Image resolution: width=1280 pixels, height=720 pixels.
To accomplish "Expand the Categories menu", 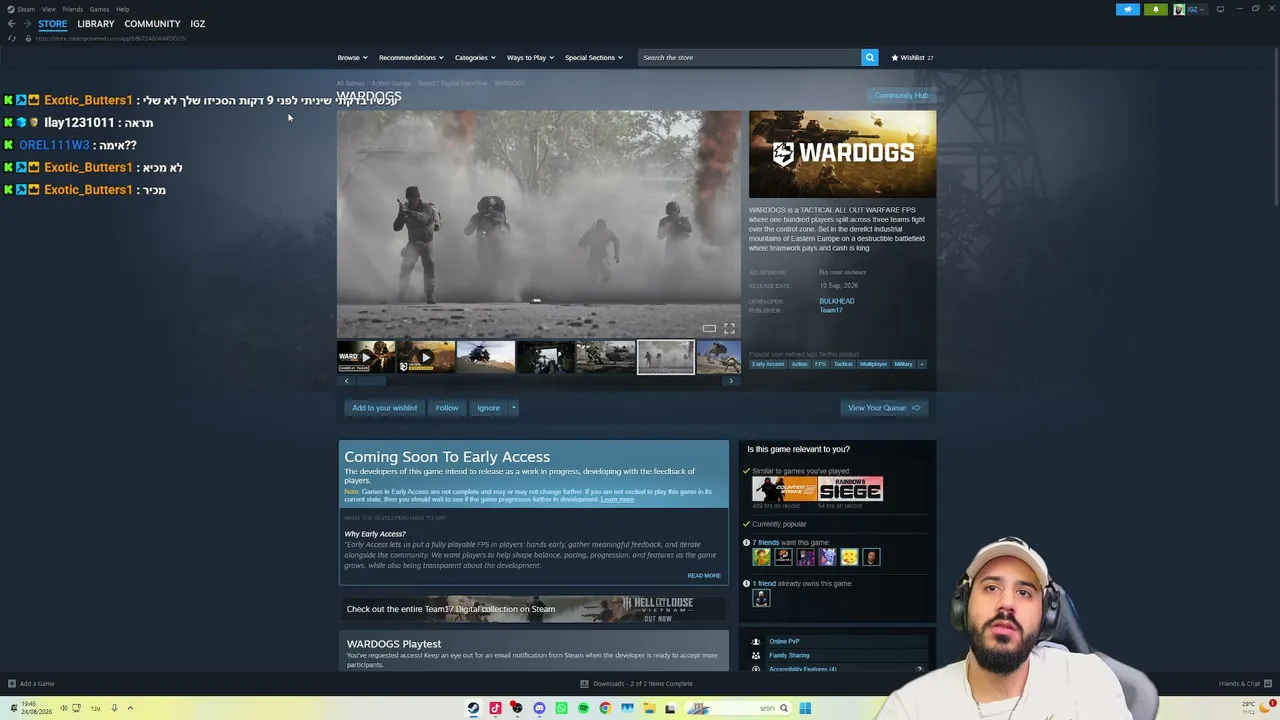I will pos(475,57).
